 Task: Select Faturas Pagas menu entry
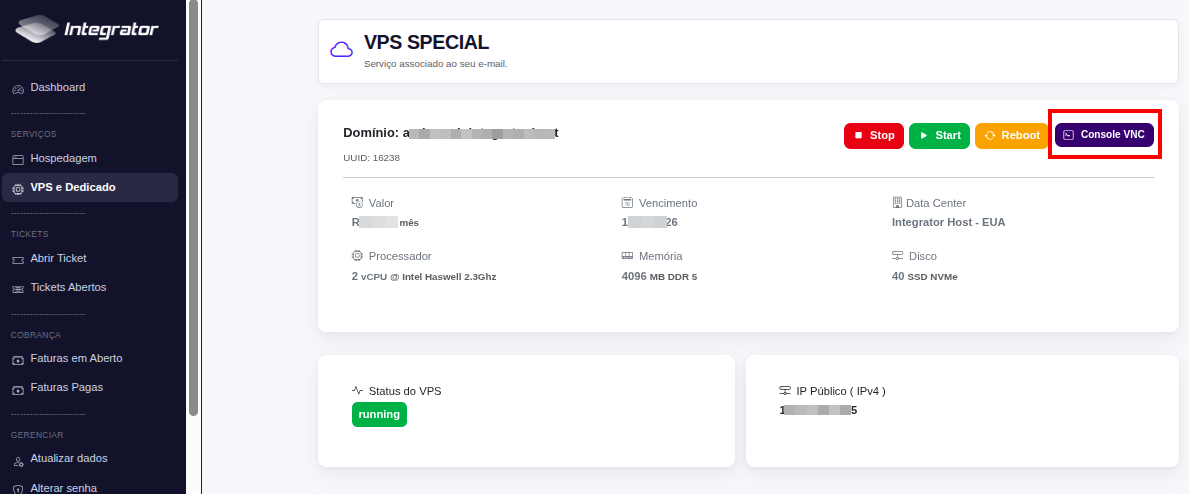tap(66, 387)
